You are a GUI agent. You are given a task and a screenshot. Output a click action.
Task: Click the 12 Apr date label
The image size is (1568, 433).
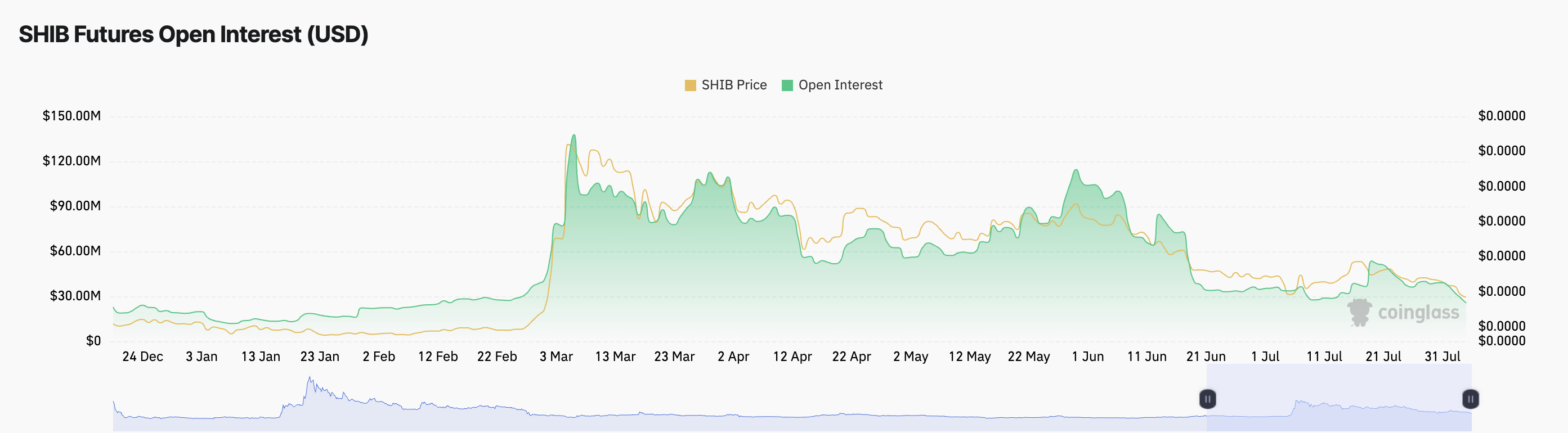[x=792, y=357]
